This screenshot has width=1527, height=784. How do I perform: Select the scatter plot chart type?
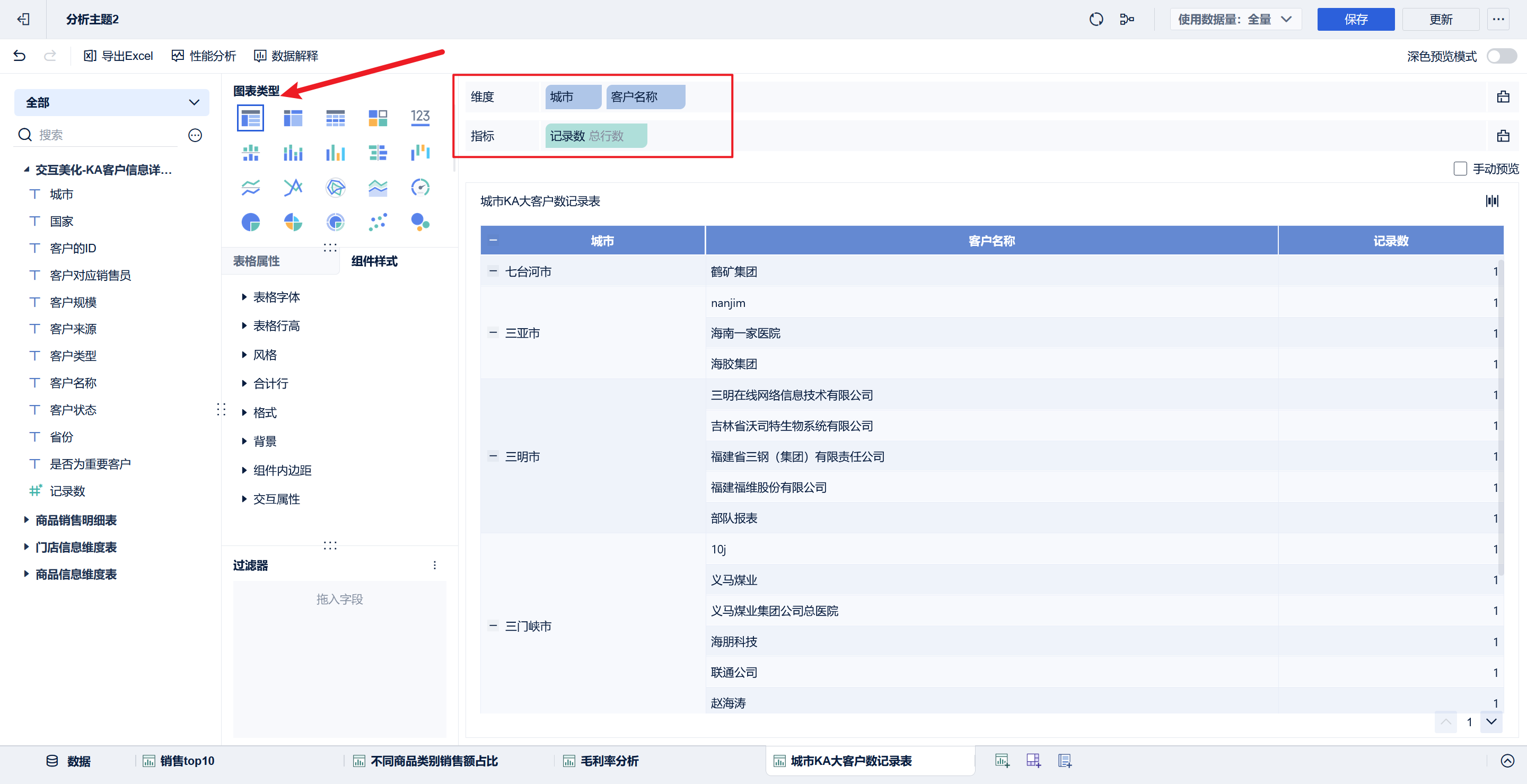pyautogui.click(x=378, y=222)
